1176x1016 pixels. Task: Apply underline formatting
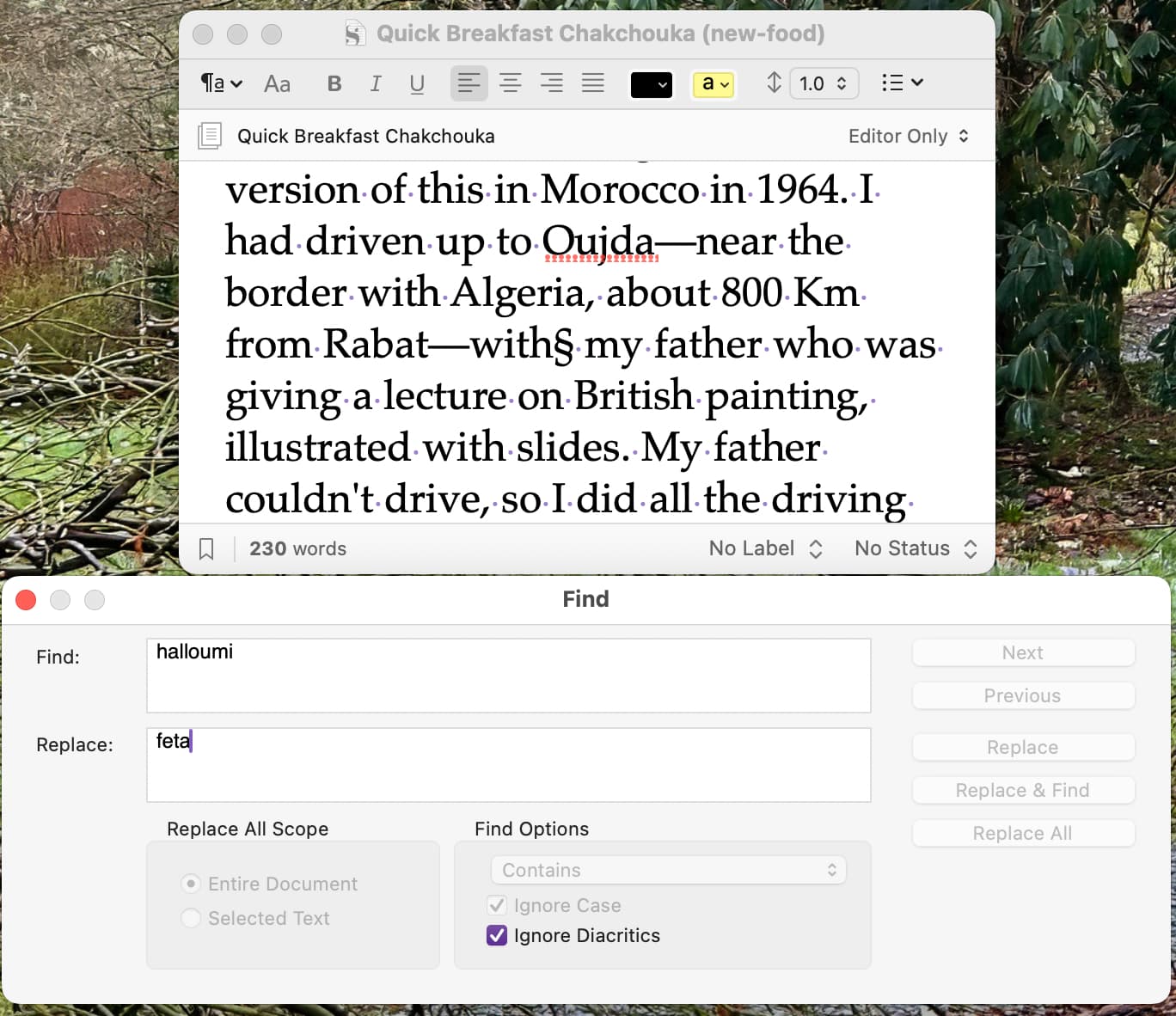click(417, 83)
